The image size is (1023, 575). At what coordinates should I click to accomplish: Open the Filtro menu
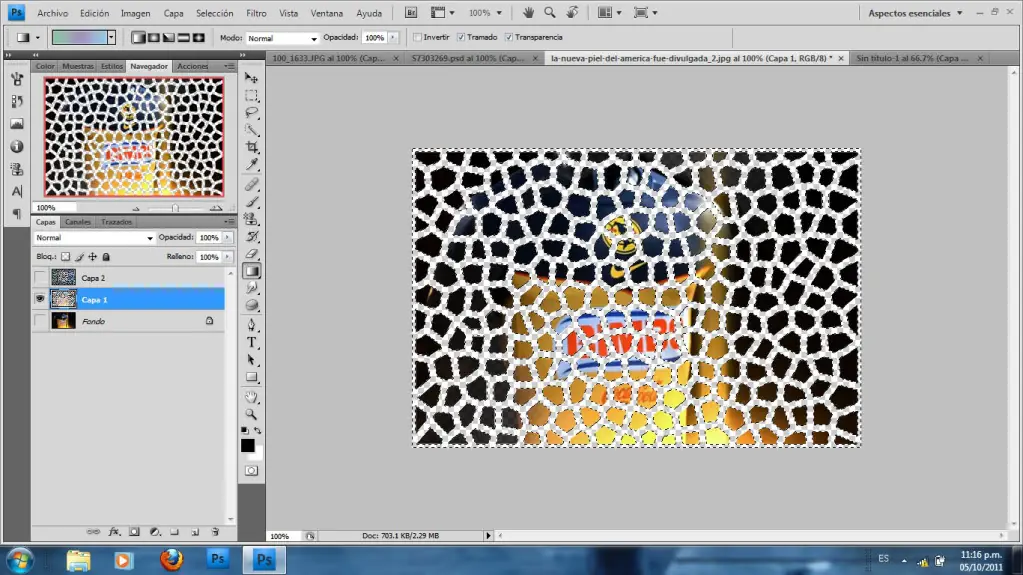pyautogui.click(x=256, y=13)
